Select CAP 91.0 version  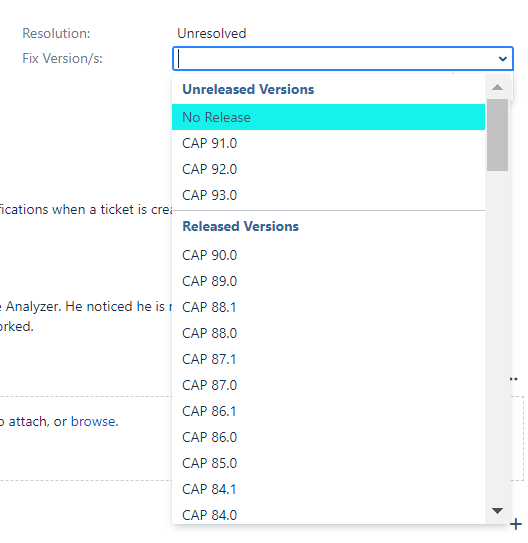click(x=328, y=143)
